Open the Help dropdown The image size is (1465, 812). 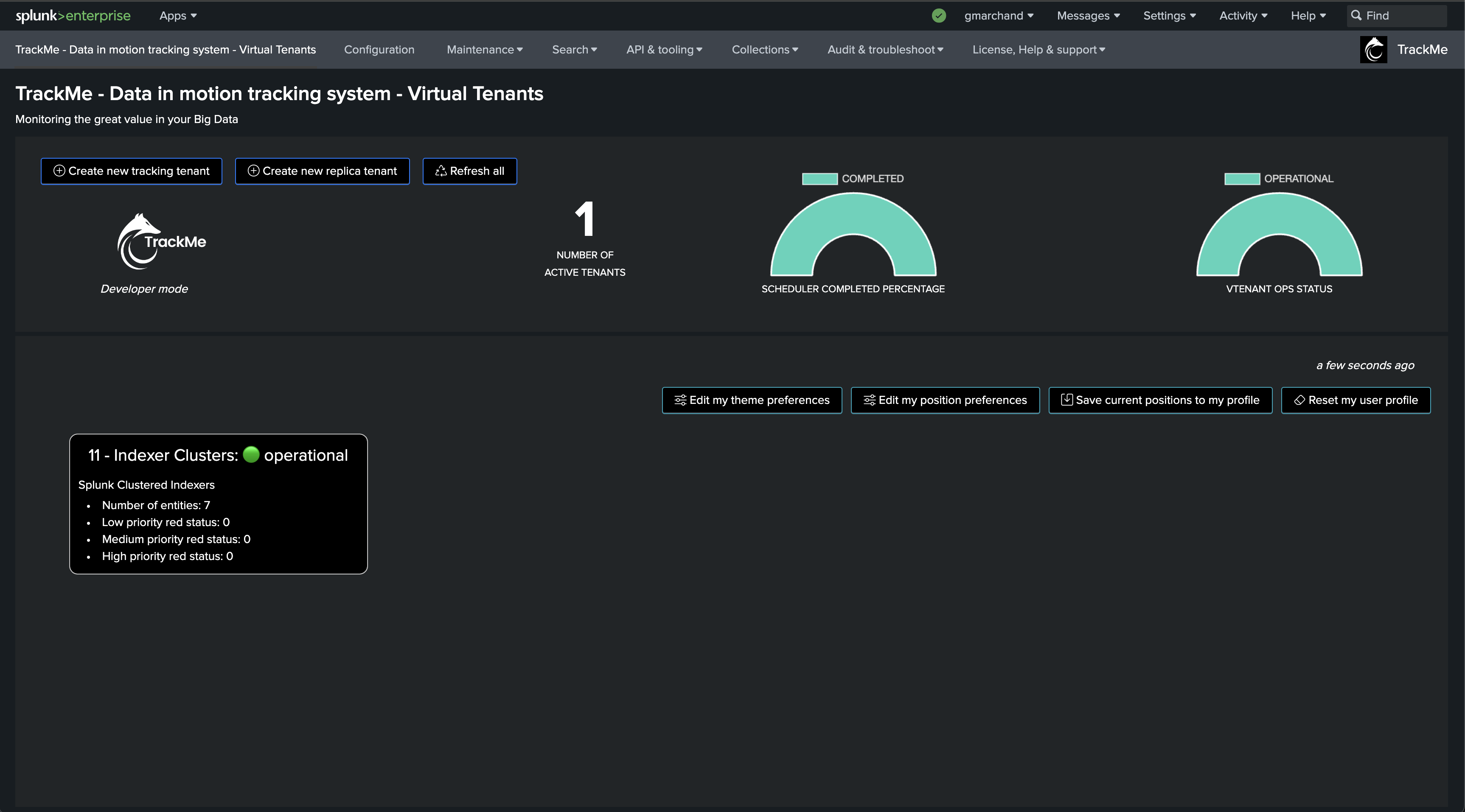[1308, 15]
